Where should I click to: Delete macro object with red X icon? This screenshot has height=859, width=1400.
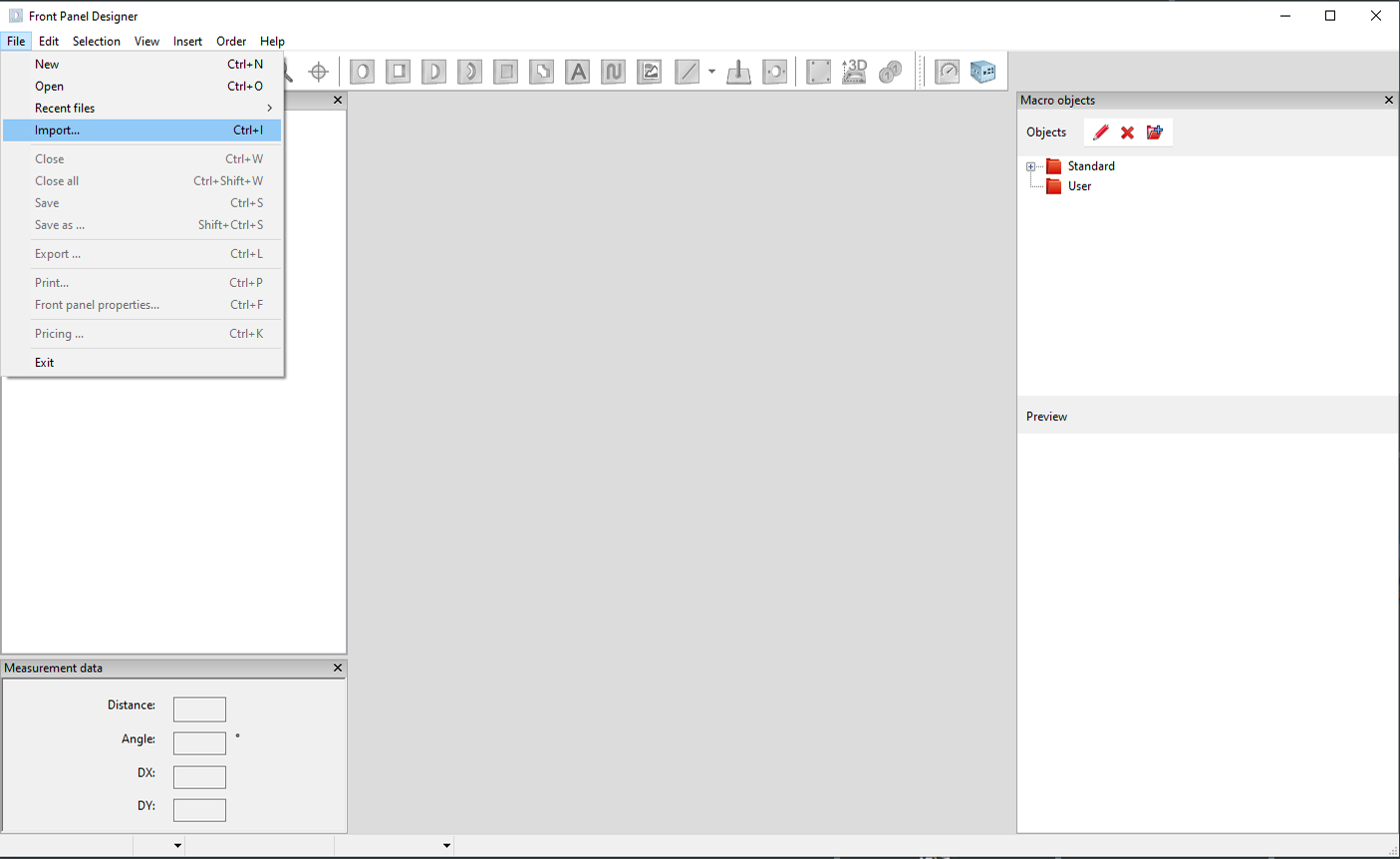pyautogui.click(x=1127, y=133)
